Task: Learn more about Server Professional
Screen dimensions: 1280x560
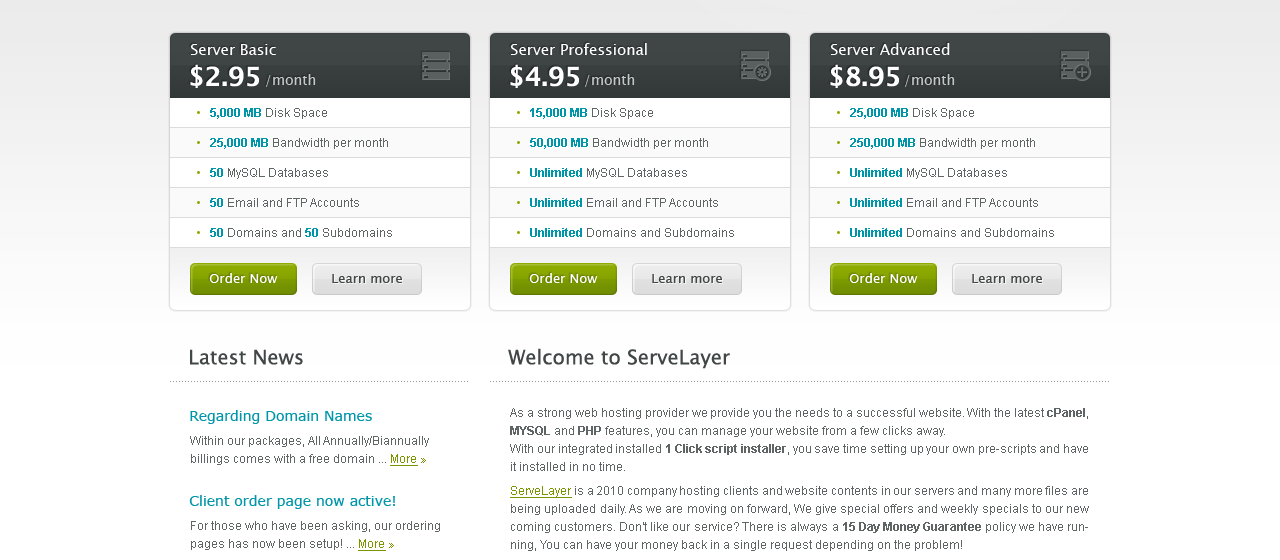Action: coord(687,279)
